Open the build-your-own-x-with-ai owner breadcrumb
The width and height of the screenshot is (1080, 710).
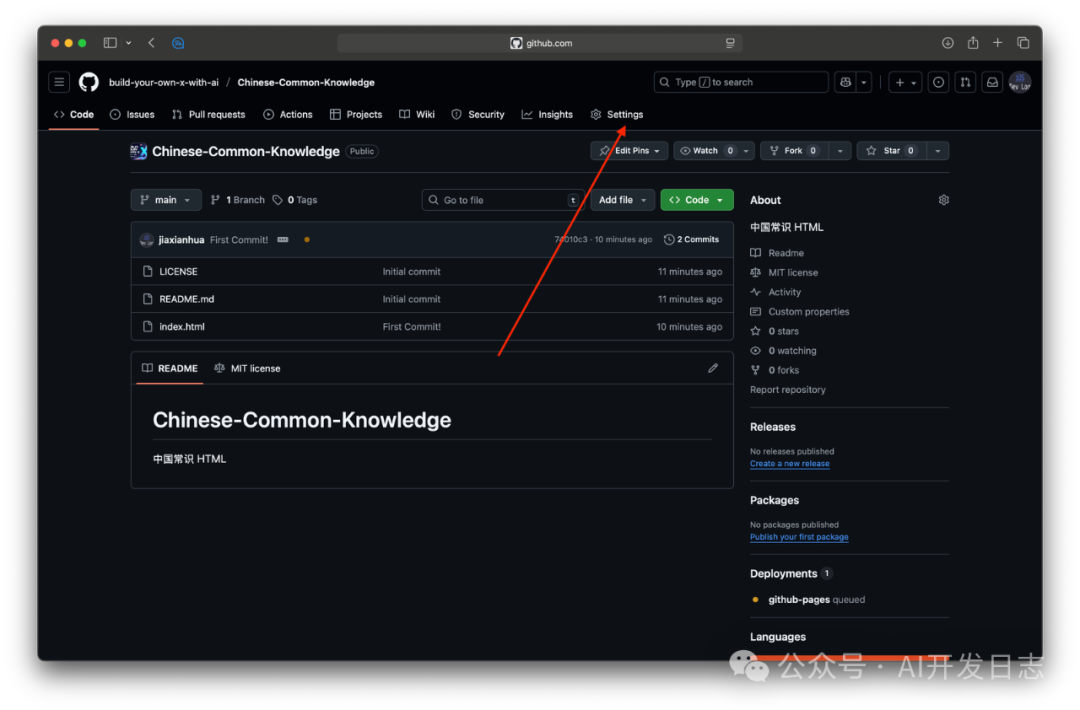pos(163,82)
